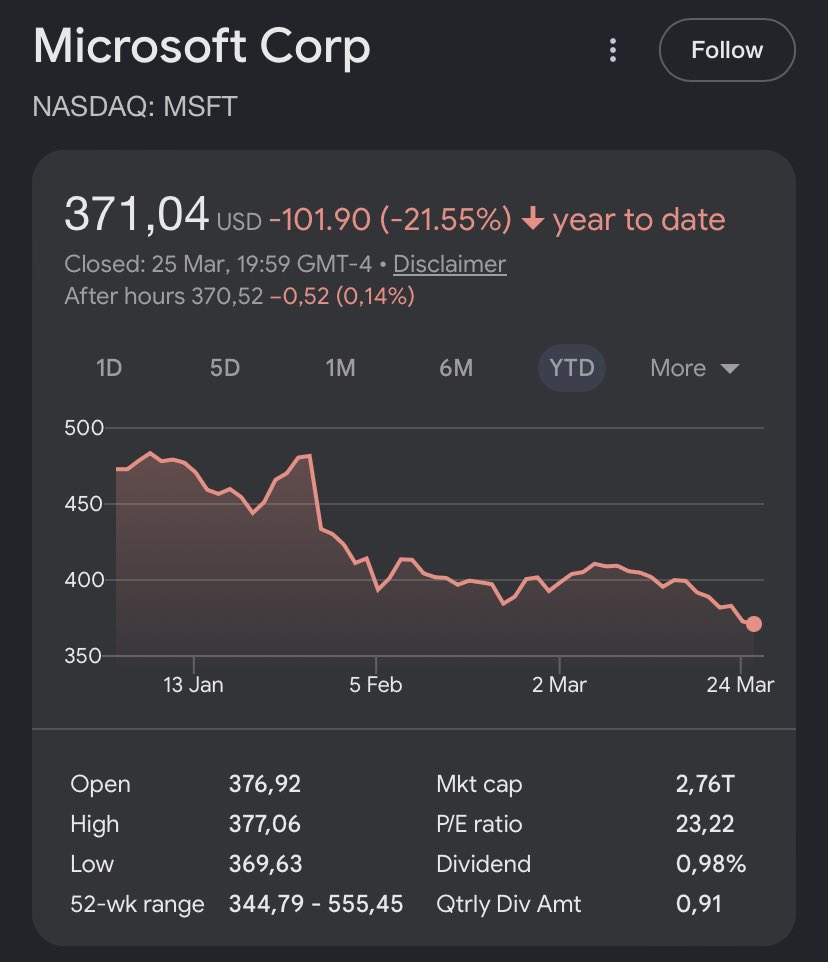Click the 371,04 price value
The height and width of the screenshot is (962, 828).
(x=137, y=214)
